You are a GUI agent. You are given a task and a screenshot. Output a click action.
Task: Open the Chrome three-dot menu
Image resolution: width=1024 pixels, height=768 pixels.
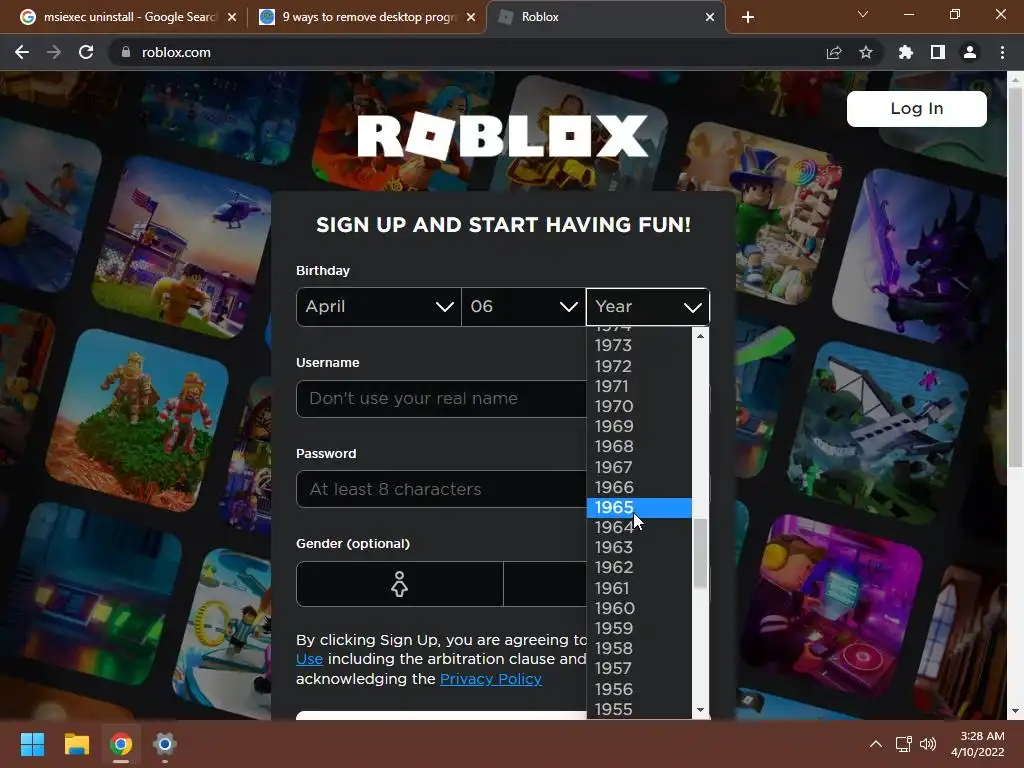tap(1002, 52)
